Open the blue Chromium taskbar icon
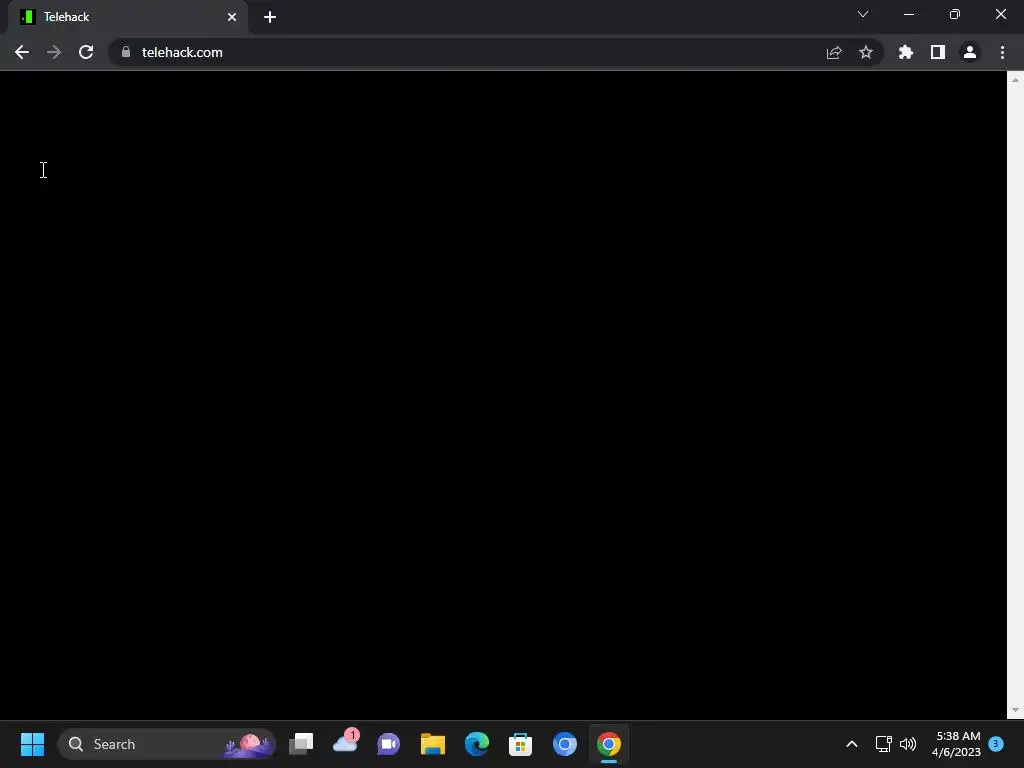This screenshot has height=768, width=1024. tap(565, 744)
